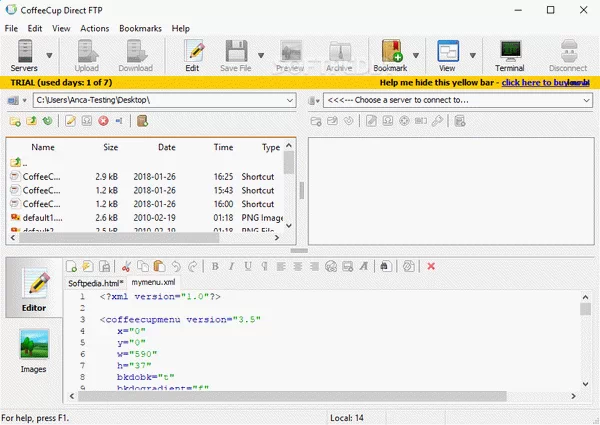Image resolution: width=600 pixels, height=425 pixels.
Task: Open the Terminal window
Action: (x=510, y=56)
